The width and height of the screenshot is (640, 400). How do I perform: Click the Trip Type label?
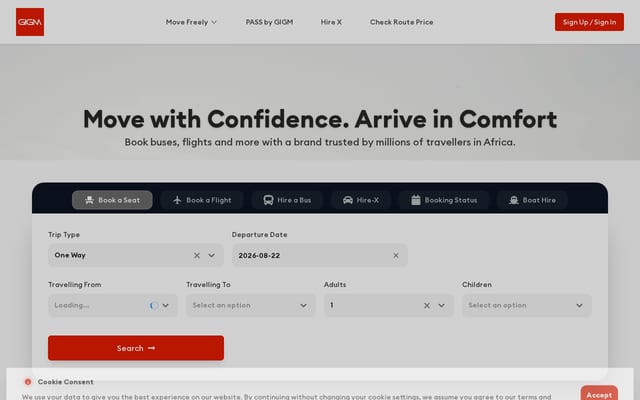[64, 235]
